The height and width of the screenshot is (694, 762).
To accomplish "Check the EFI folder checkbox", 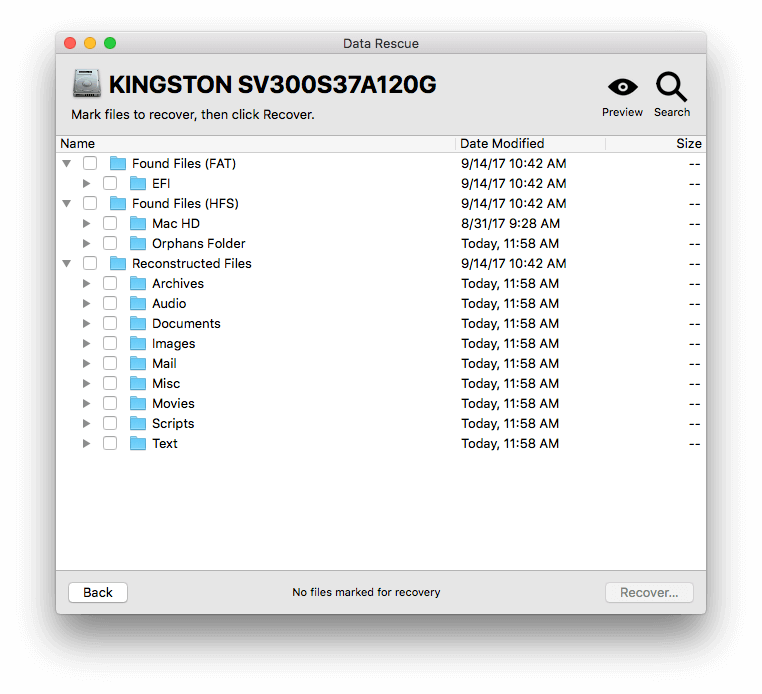I will (110, 183).
